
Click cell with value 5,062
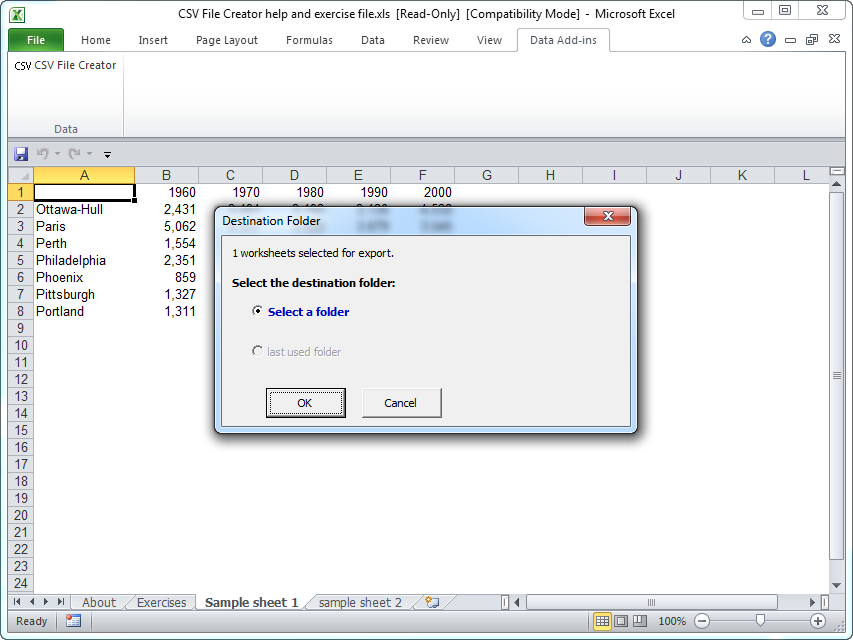(166, 226)
